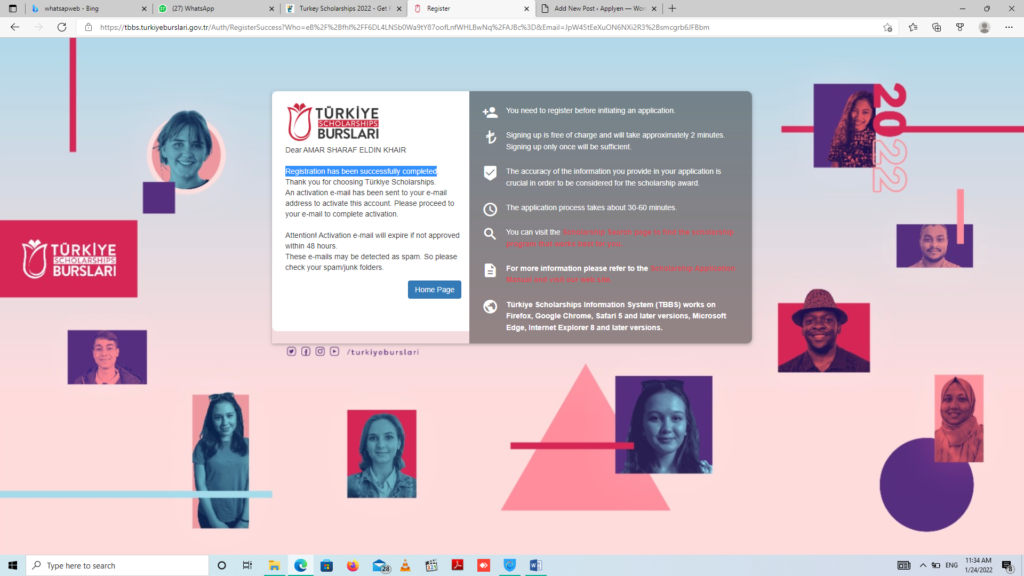Image resolution: width=1024 pixels, height=576 pixels.
Task: Click the Türkiye Scholarships banner on left
Action: (x=69, y=259)
